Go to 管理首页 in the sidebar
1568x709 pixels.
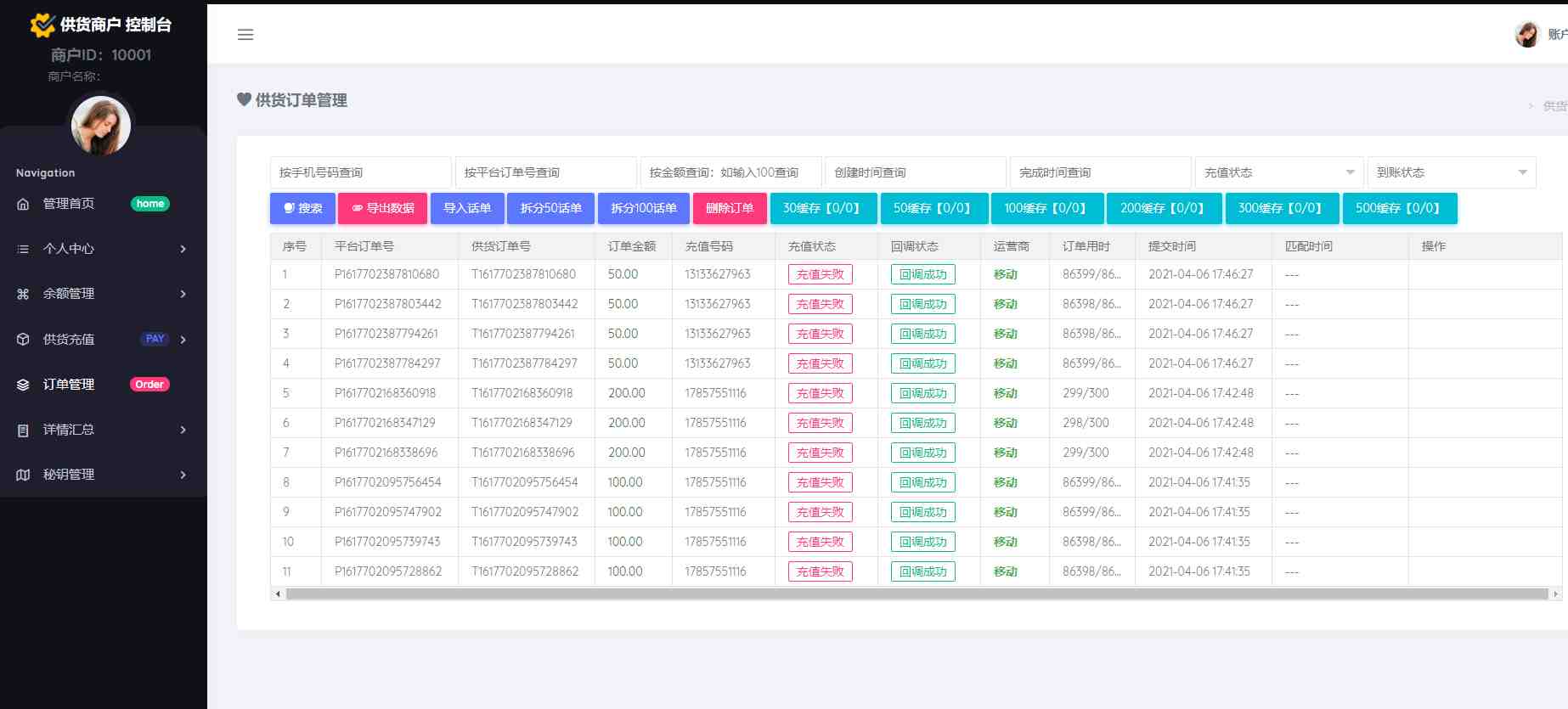coord(69,204)
